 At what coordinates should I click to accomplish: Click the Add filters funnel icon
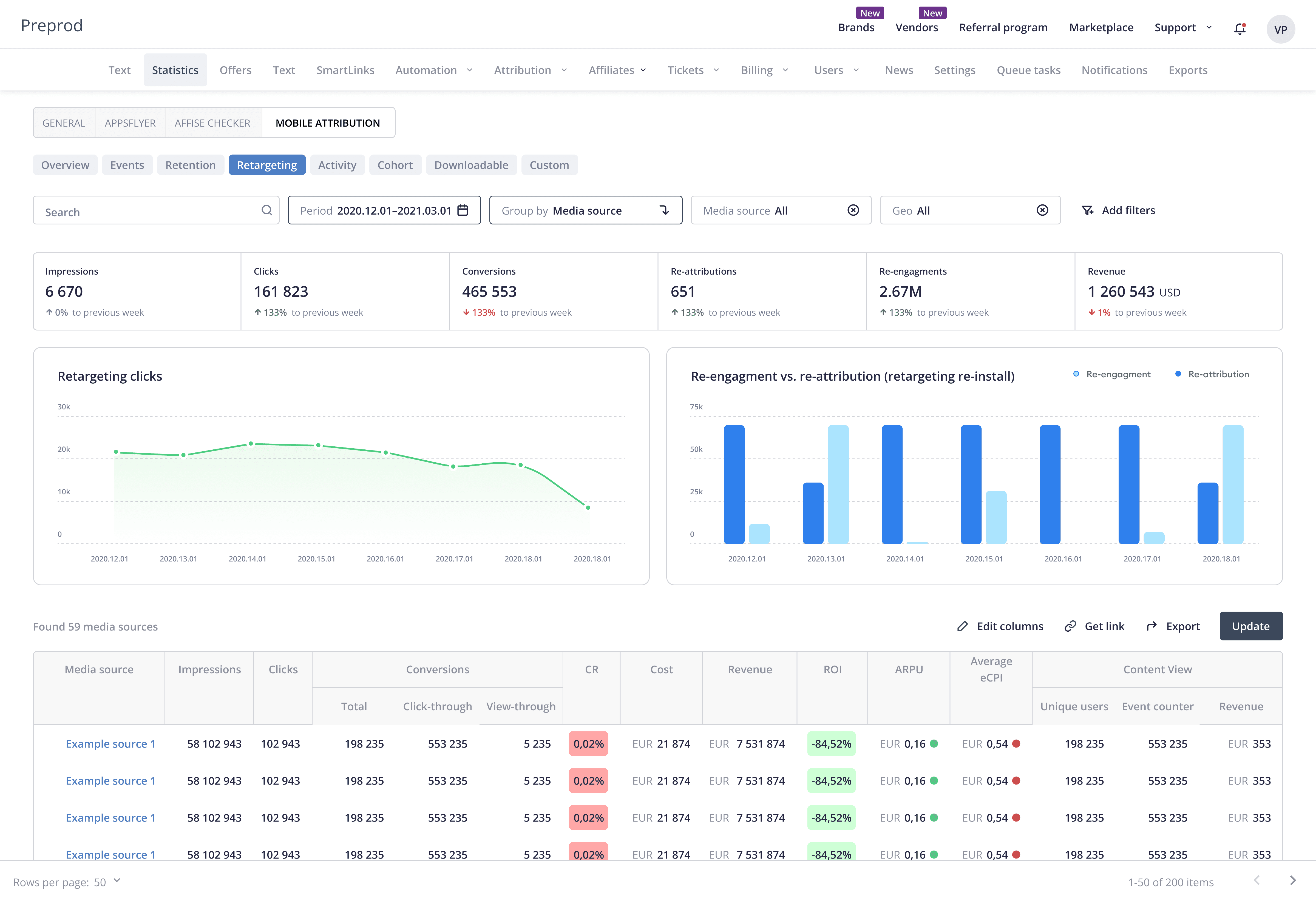[x=1087, y=210]
